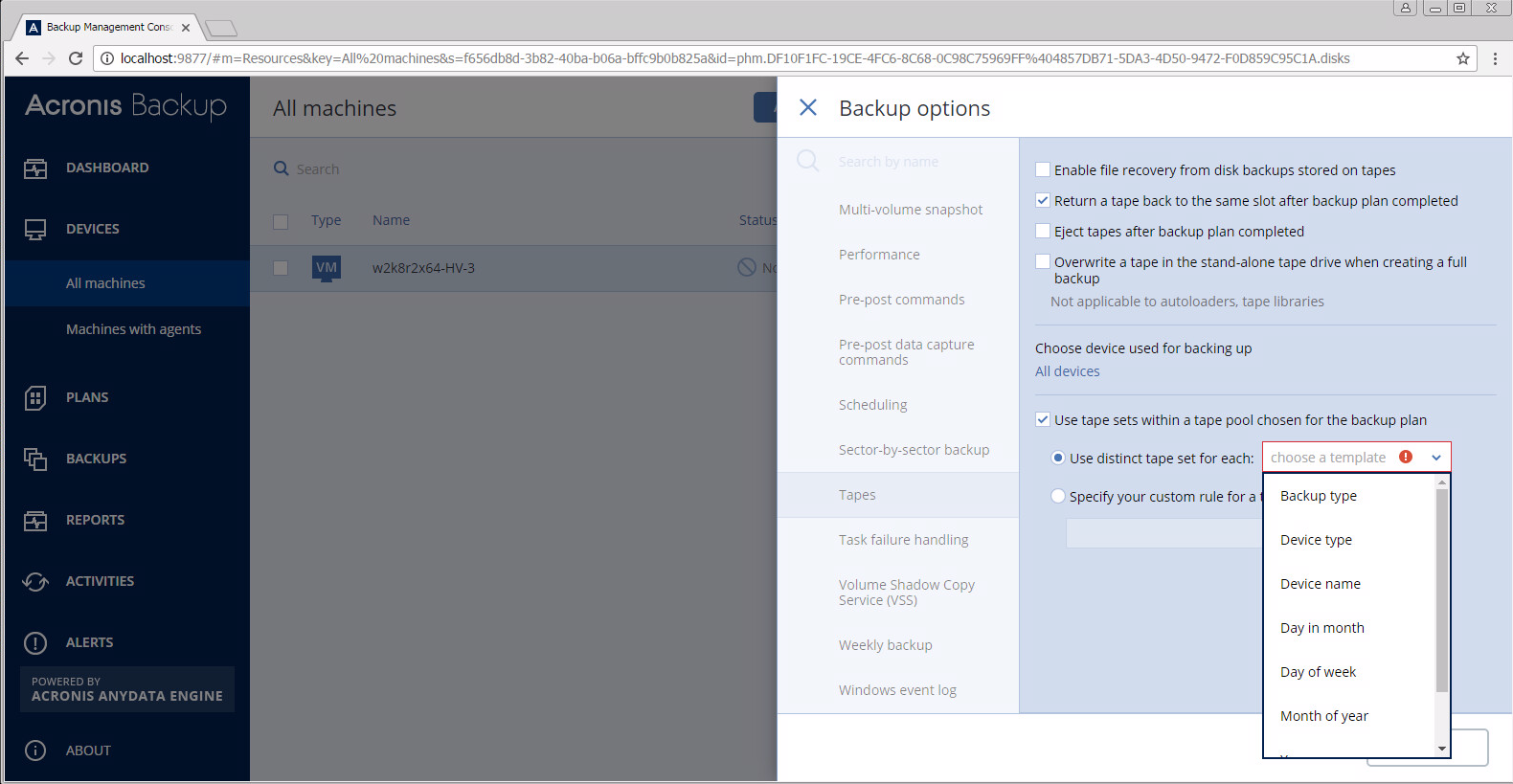
Task: Enable file recovery from disk backups on tapes
Action: [1043, 169]
